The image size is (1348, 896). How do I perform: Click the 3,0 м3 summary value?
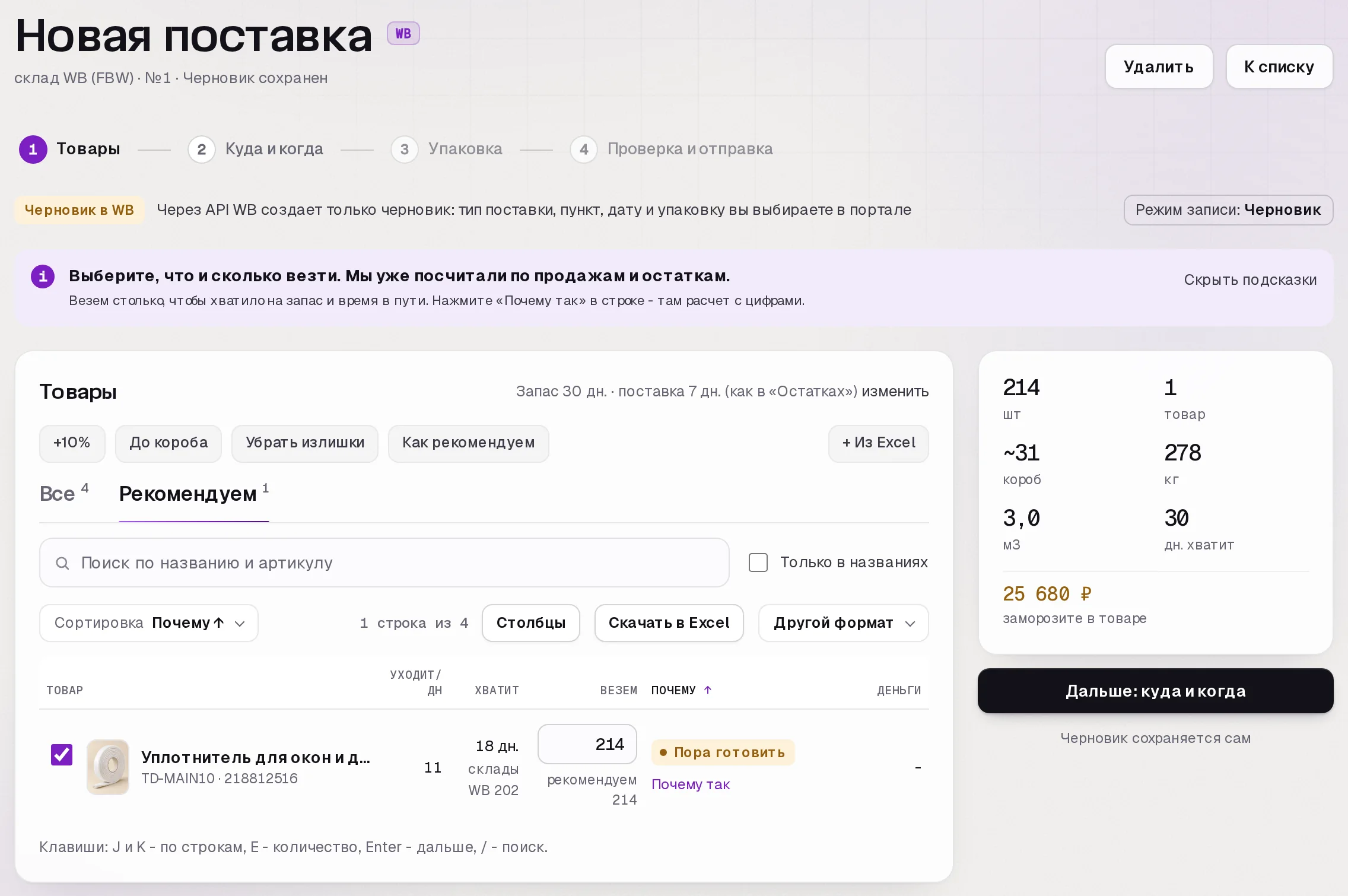pyautogui.click(x=1022, y=529)
